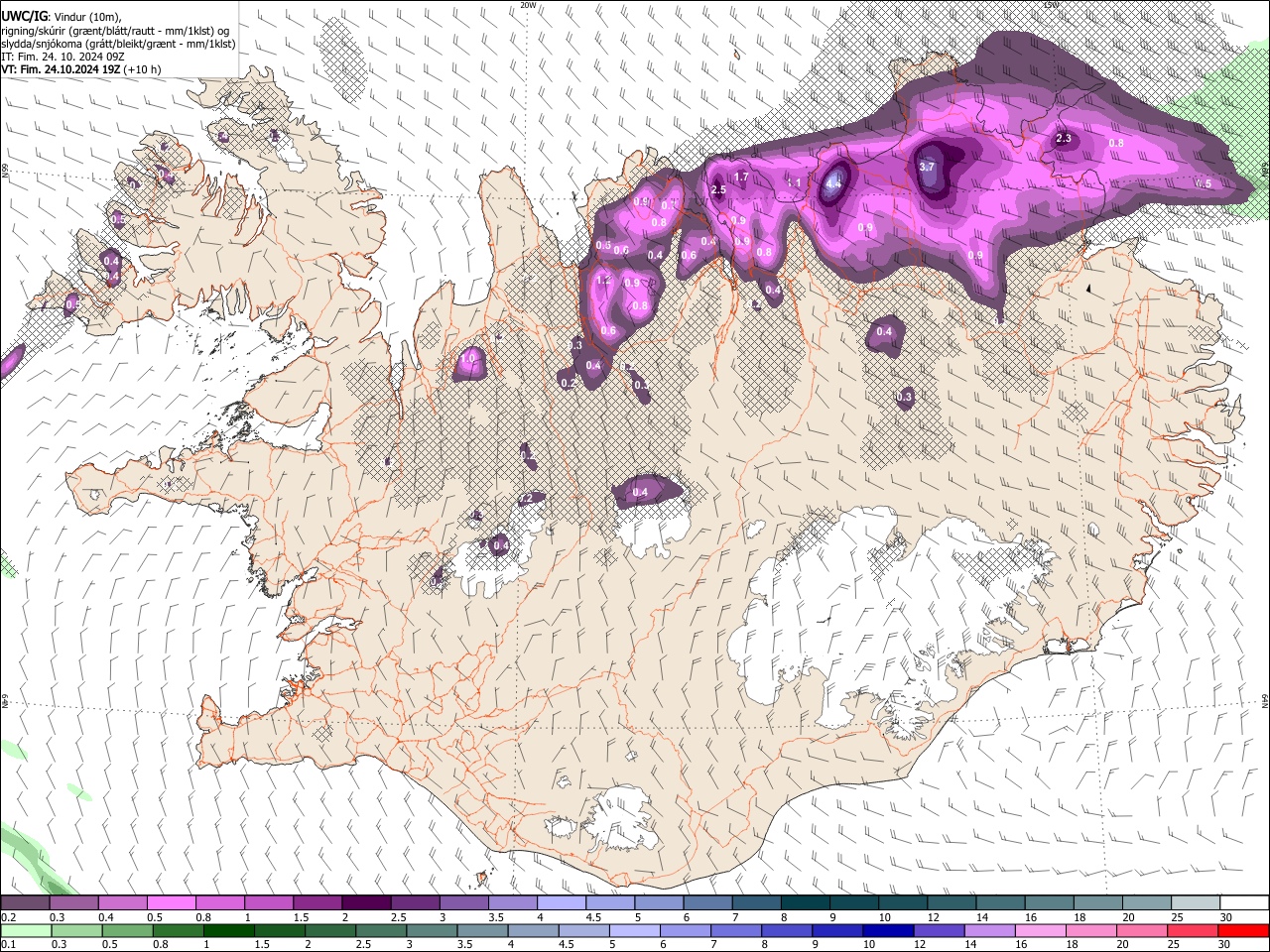Viewport: 1270px width, 952px height.
Task: Select the bottom-row red swatch labeled 30
Action: (x=1244, y=931)
